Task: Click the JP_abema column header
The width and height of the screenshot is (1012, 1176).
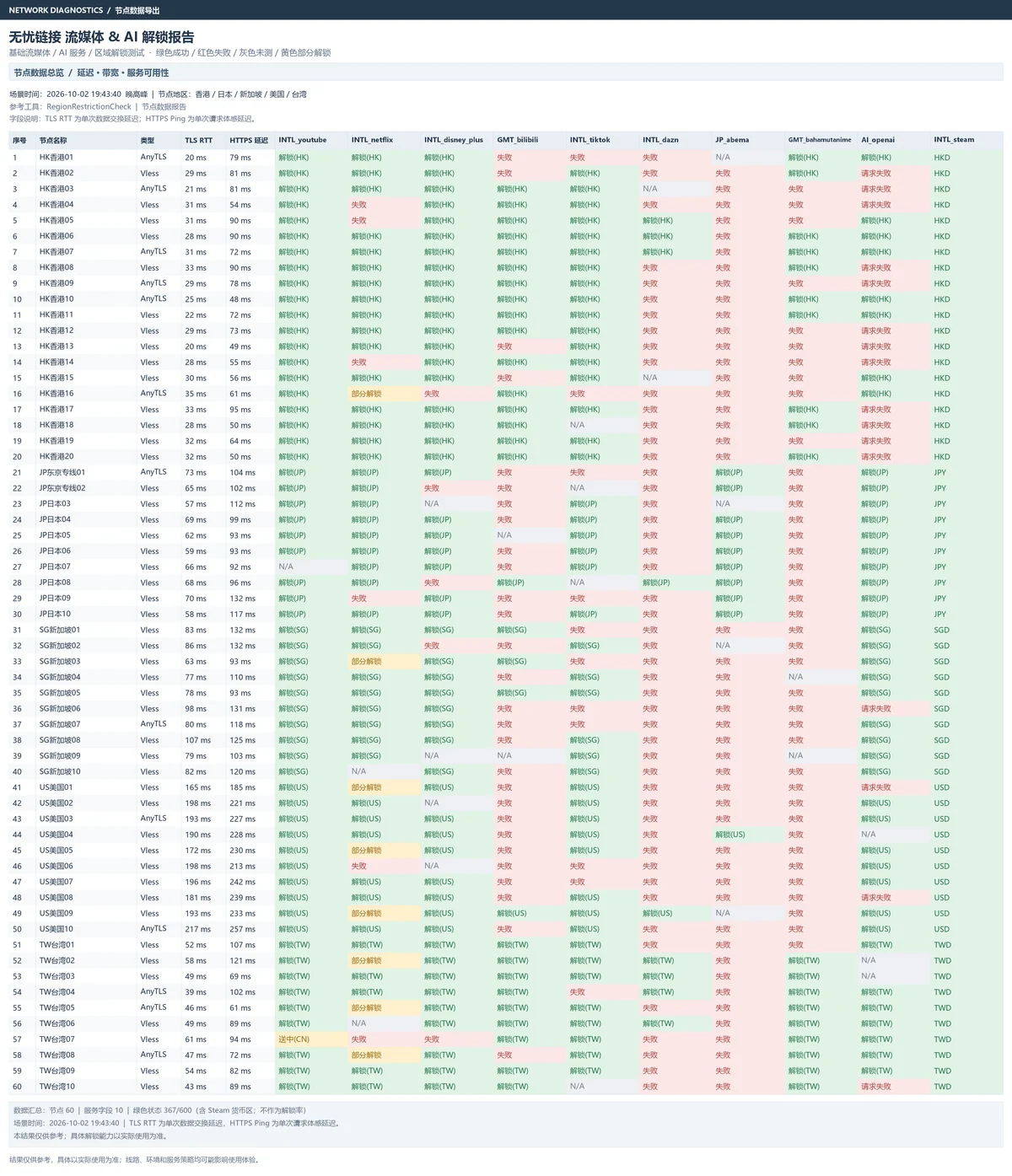Action: (x=732, y=140)
